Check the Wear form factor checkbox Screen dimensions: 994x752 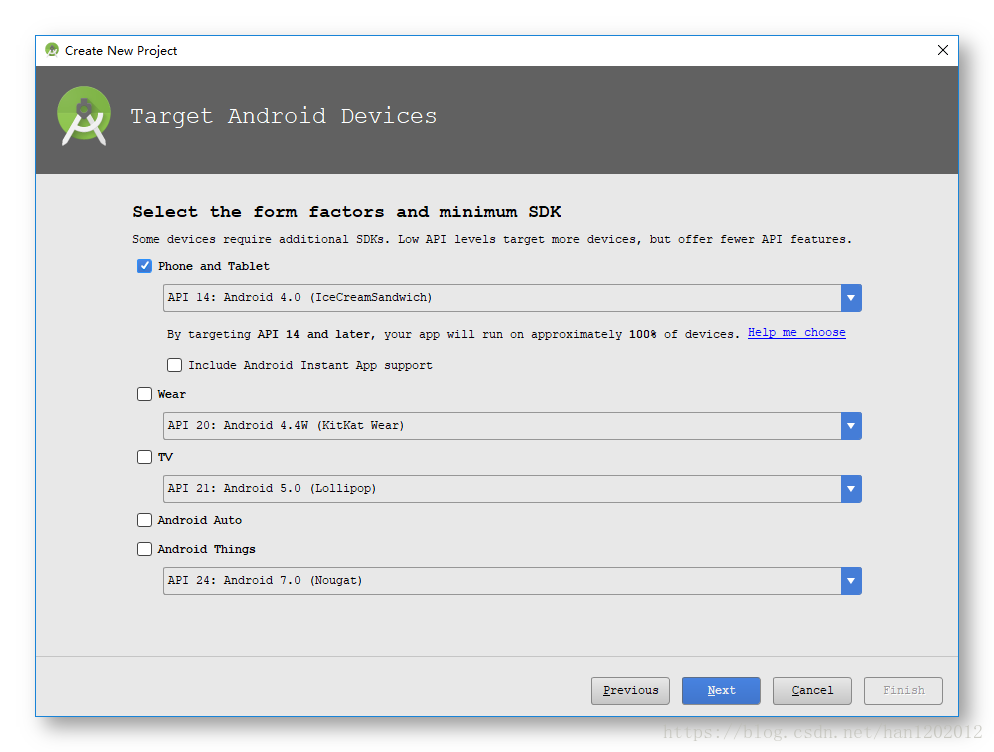pos(145,394)
